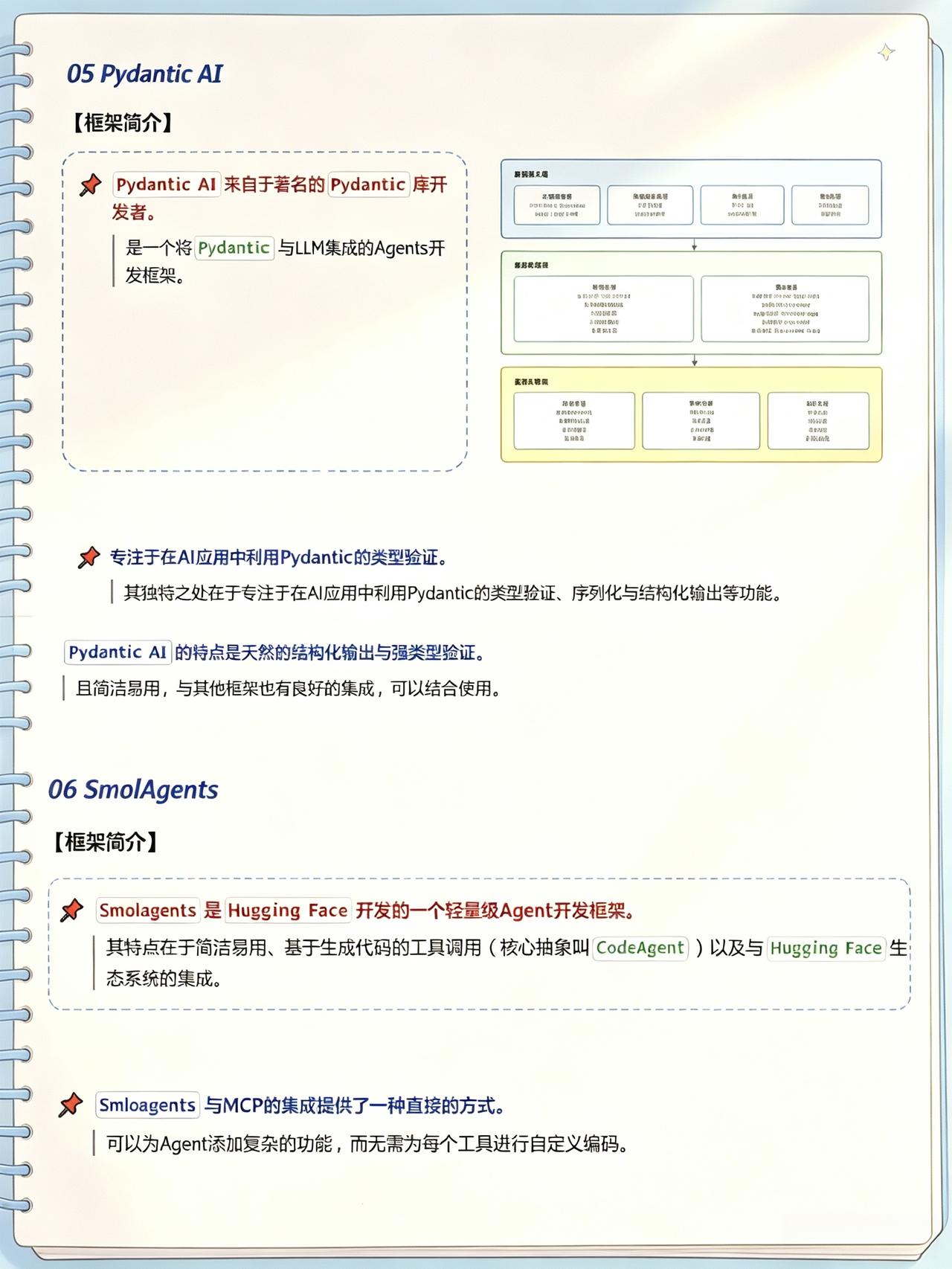
Task: Select the blue Pydantic AI code tag
Action: pyautogui.click(x=118, y=652)
